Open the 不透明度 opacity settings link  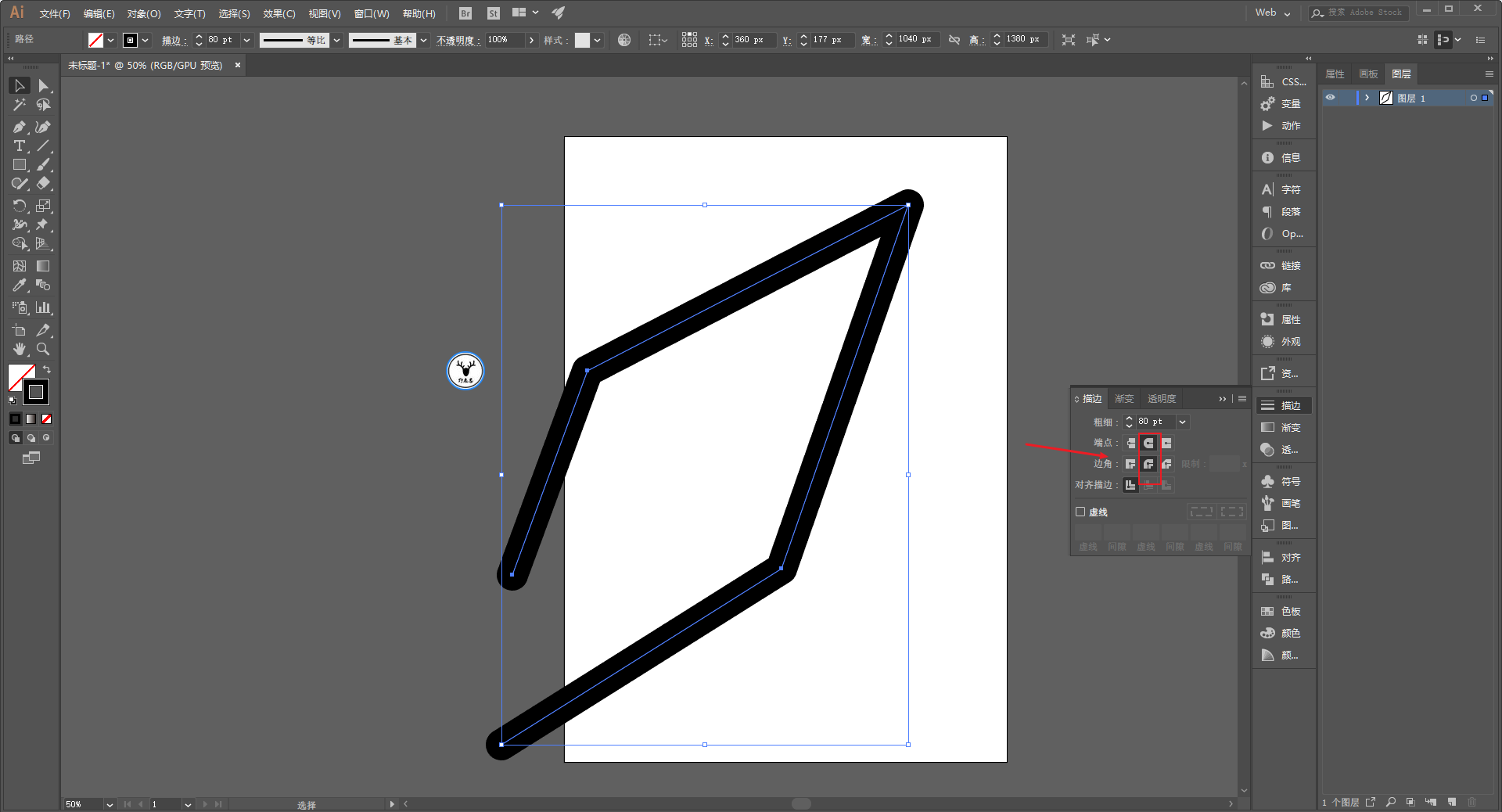[x=458, y=40]
